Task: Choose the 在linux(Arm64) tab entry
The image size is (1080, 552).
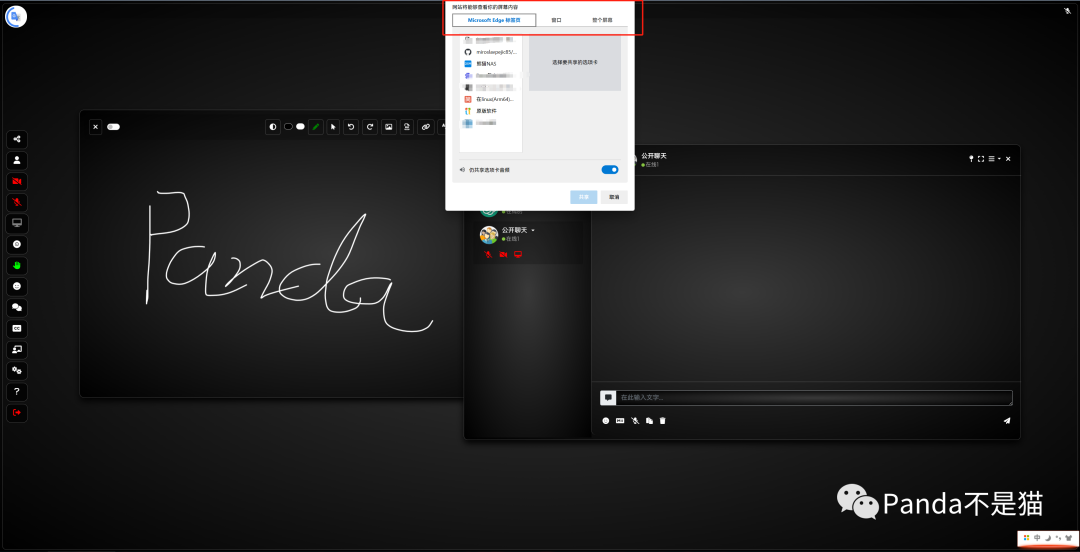Action: click(490, 99)
